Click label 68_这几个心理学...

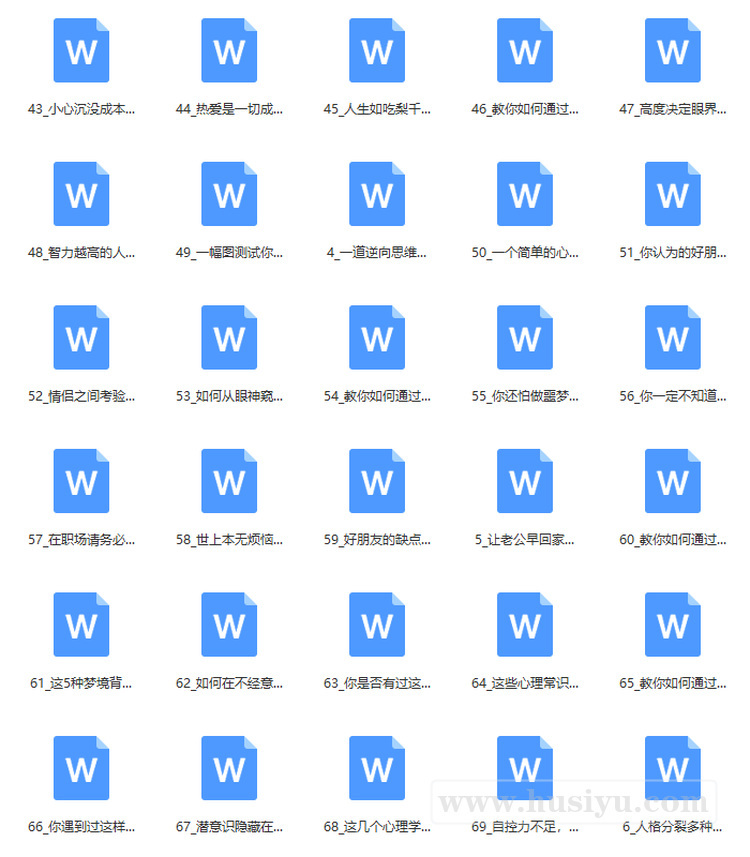pos(377,827)
